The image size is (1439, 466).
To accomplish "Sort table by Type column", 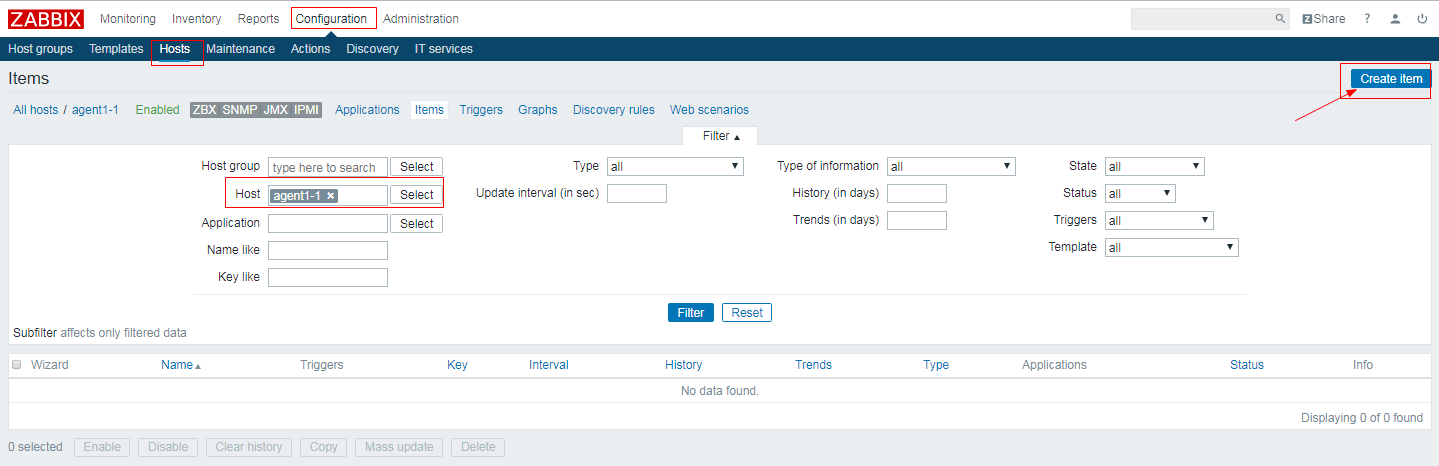I will (936, 365).
